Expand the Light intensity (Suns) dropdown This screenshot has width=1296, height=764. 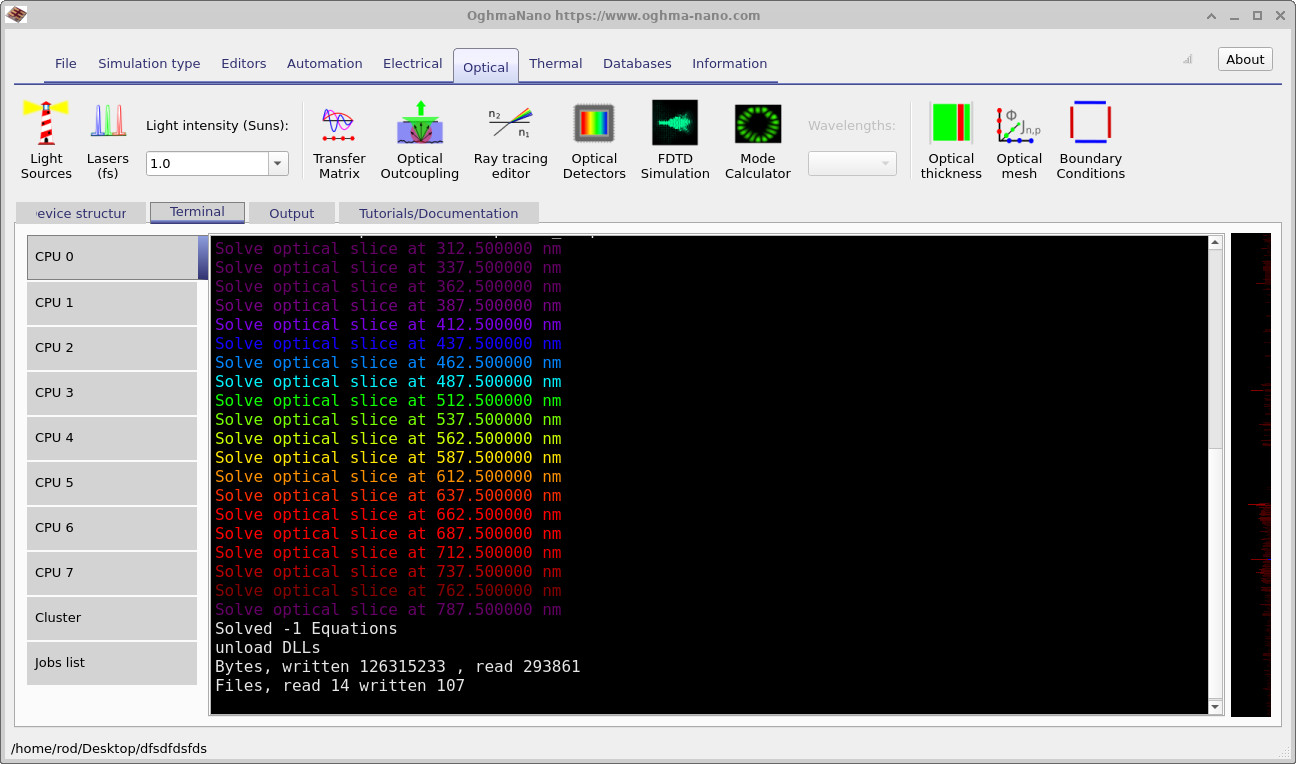pyautogui.click(x=277, y=163)
